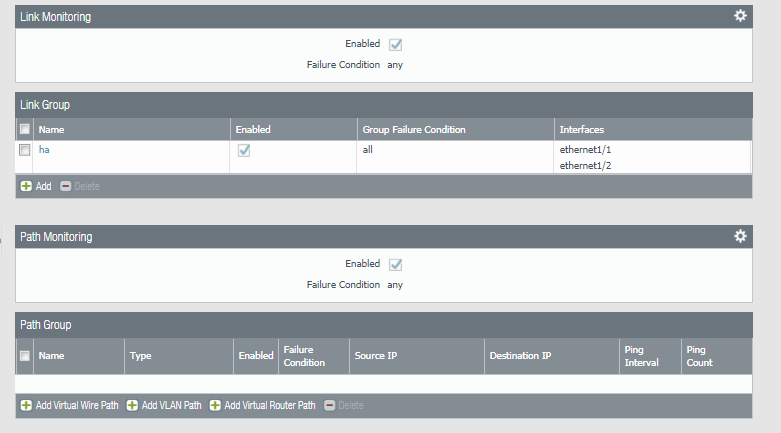This screenshot has width=781, height=433.
Task: Click the Delete icon in Path Group
Action: tap(329, 405)
